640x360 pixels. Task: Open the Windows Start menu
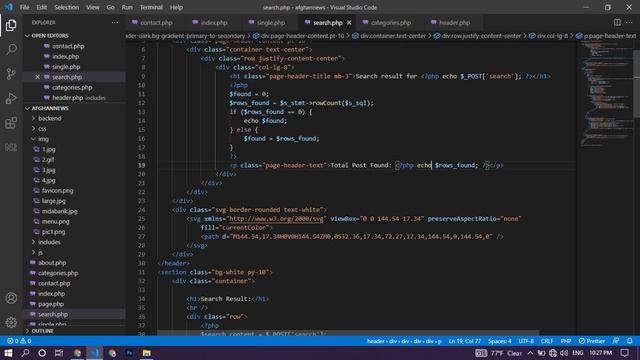pyautogui.click(x=8, y=353)
